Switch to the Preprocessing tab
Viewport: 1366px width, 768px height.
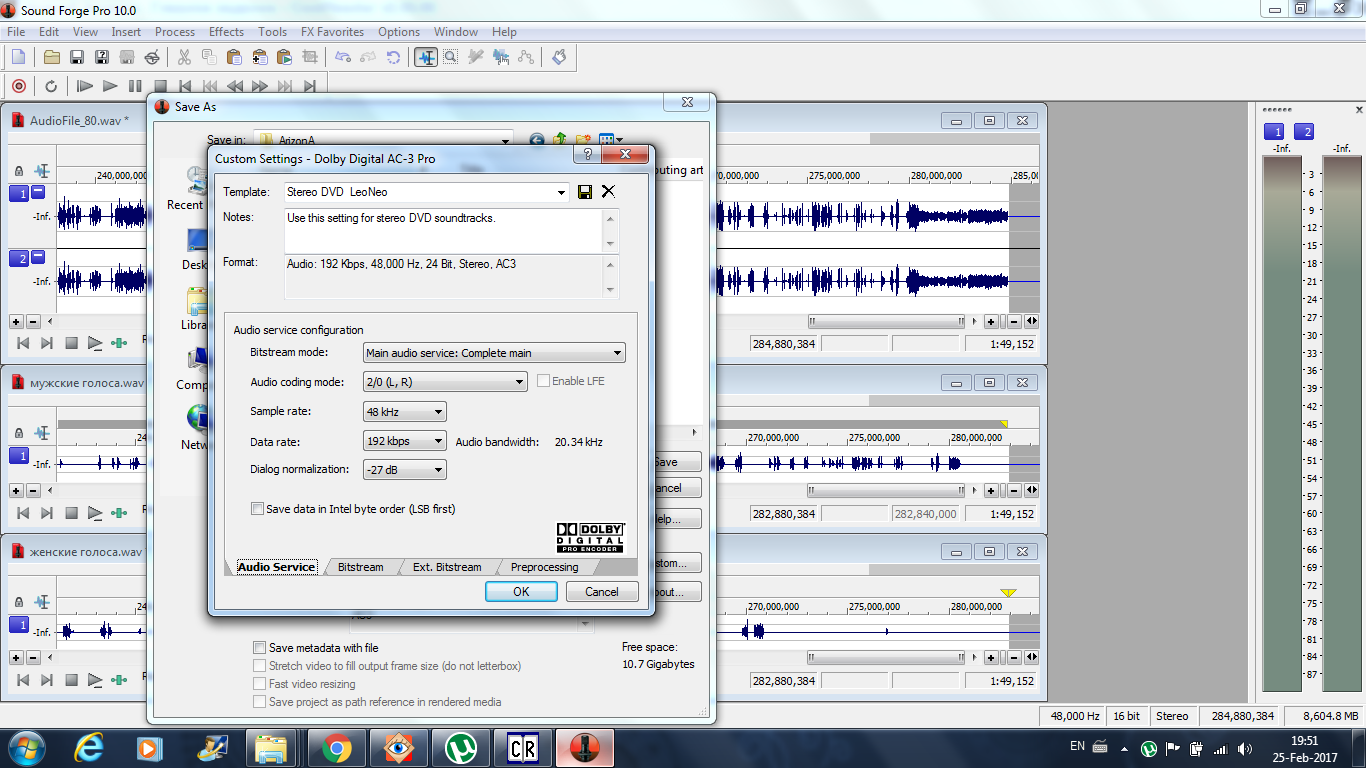pyautogui.click(x=544, y=567)
